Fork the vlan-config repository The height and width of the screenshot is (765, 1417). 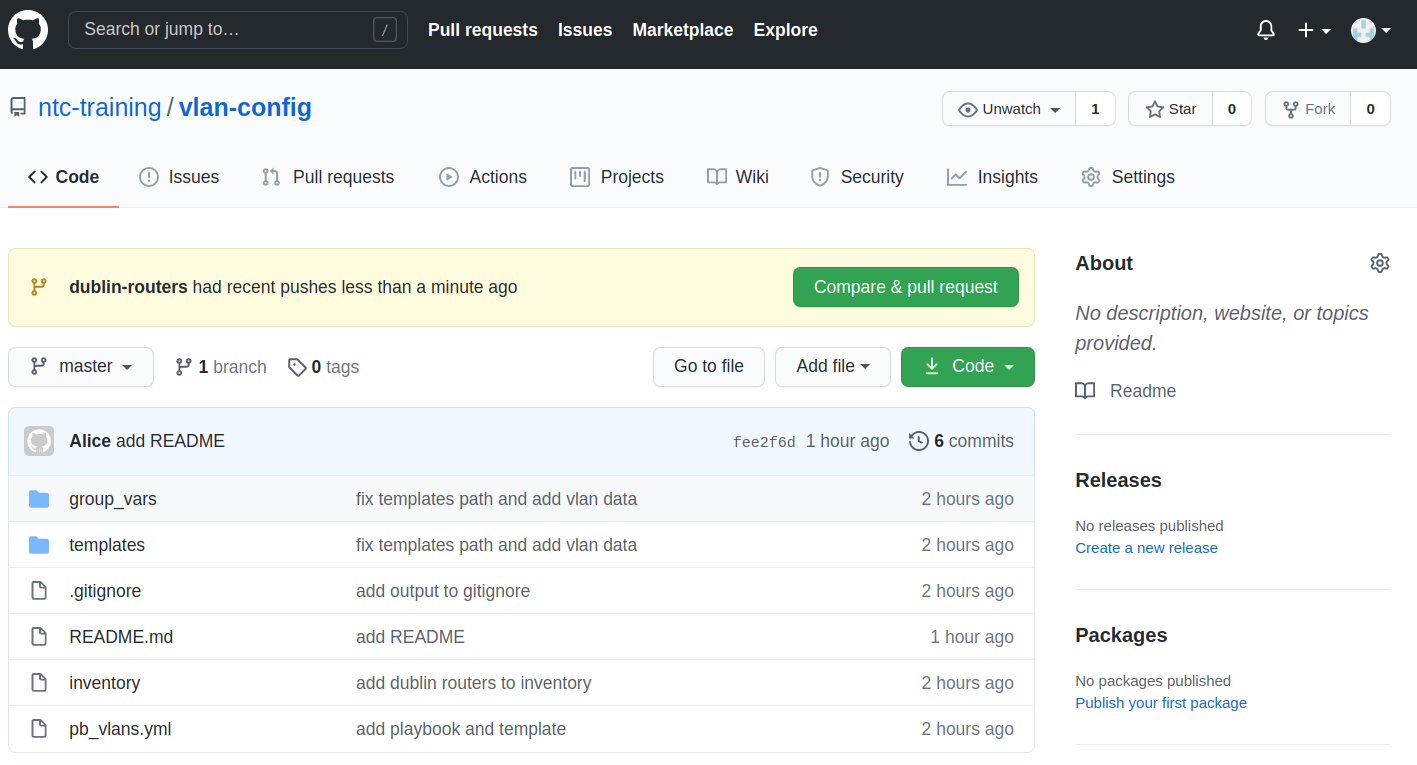click(1308, 109)
